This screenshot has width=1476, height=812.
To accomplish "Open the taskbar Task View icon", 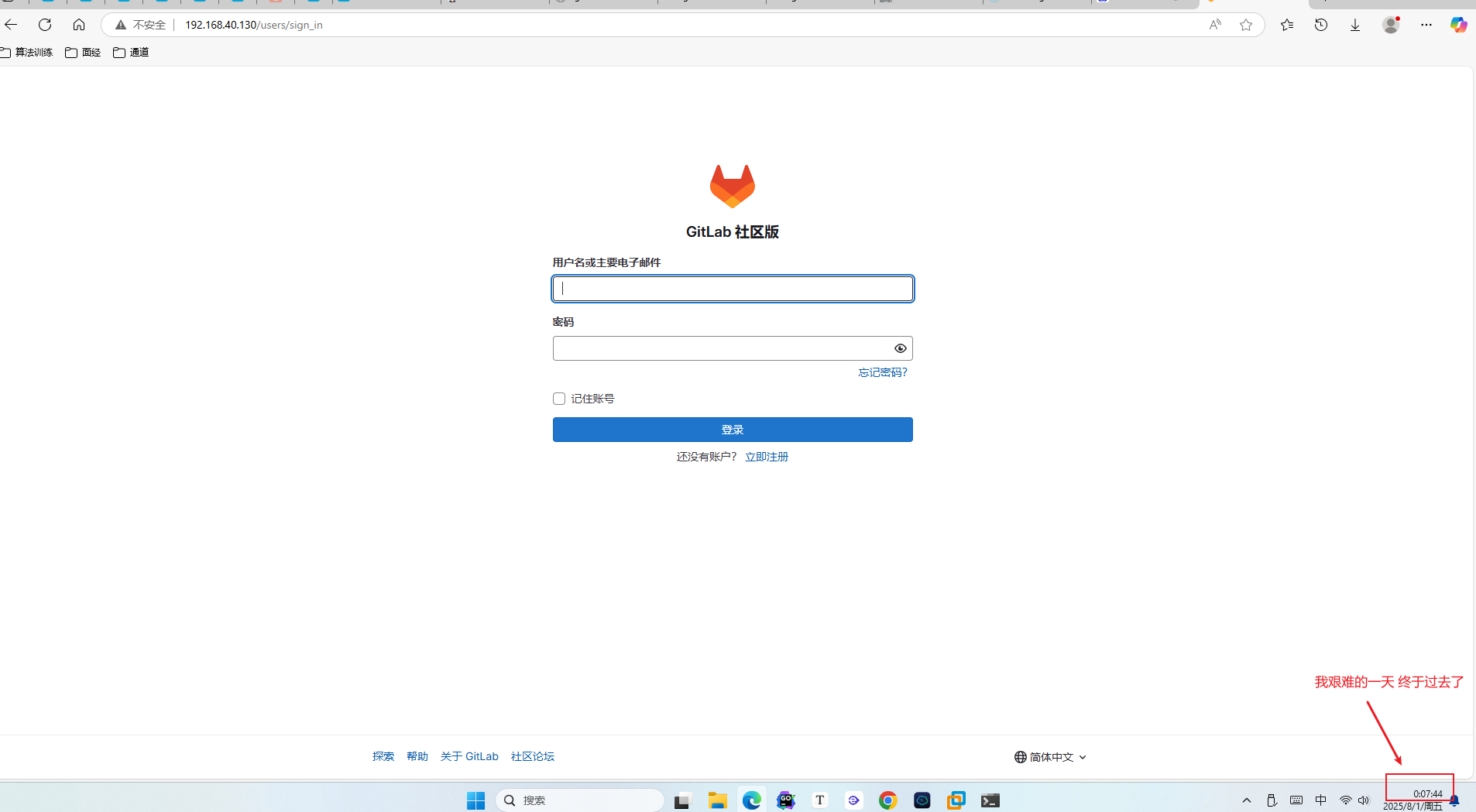I will (681, 801).
